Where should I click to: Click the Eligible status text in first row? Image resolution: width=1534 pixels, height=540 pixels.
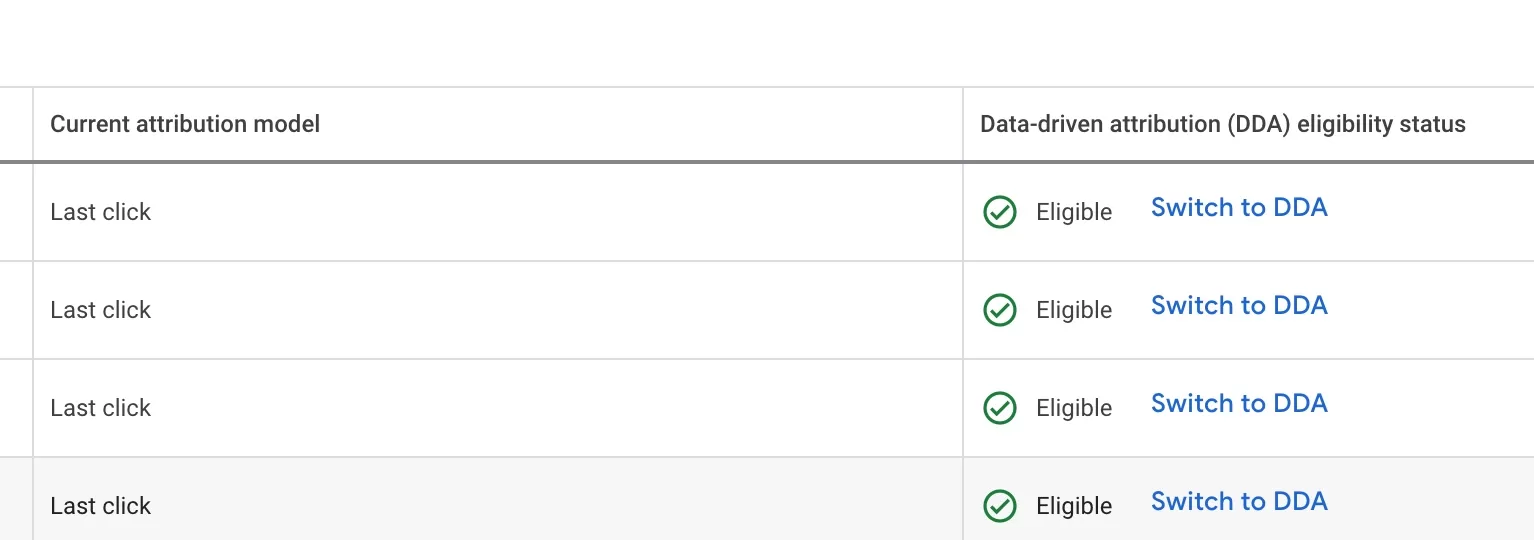pos(1074,212)
